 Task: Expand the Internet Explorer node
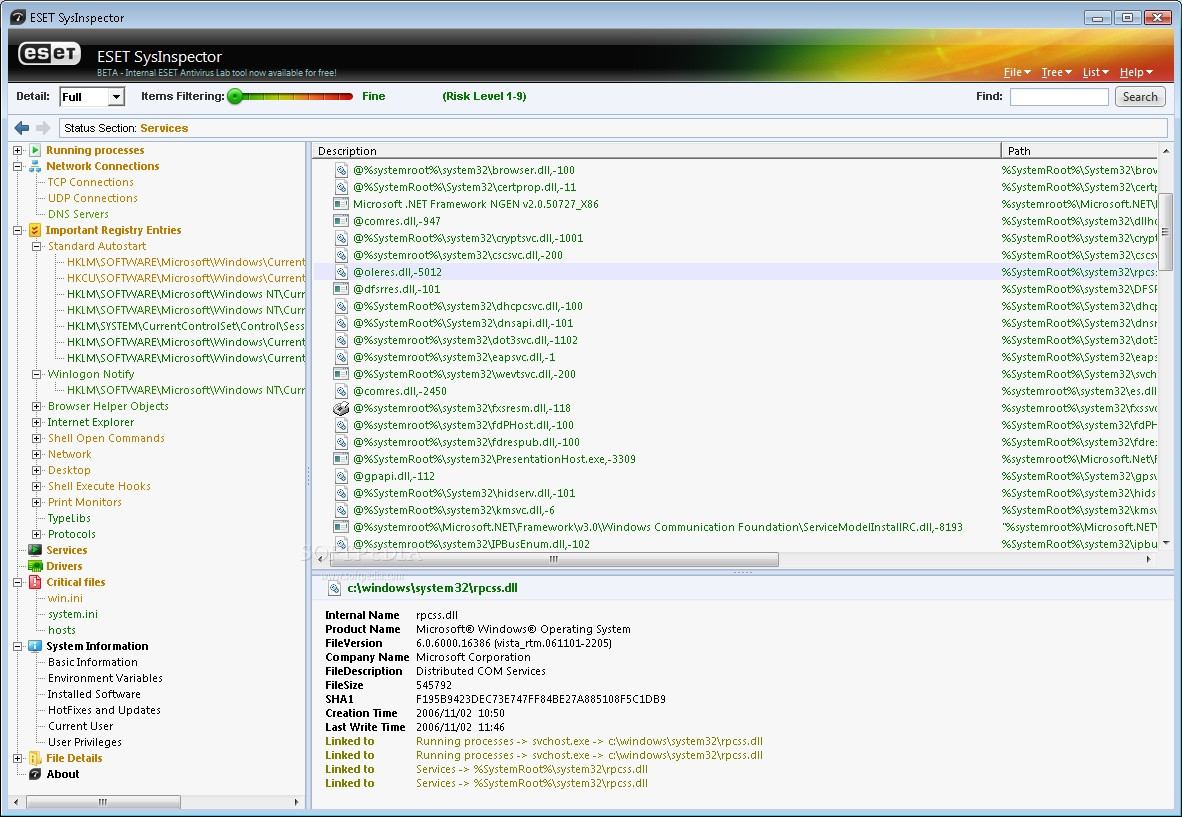click(36, 423)
